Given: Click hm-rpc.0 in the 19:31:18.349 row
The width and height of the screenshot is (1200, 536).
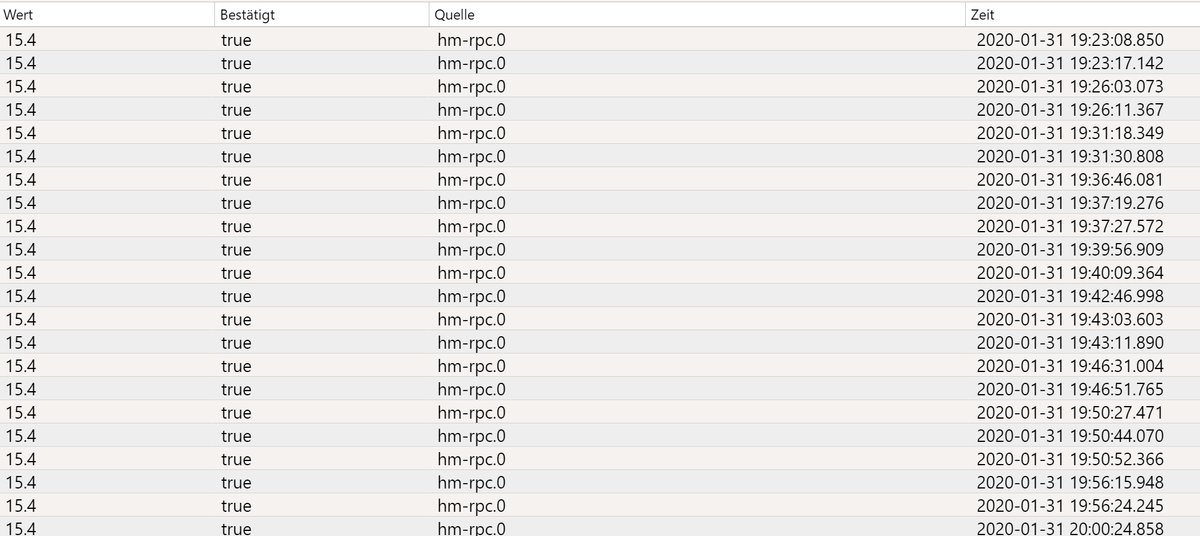Looking at the screenshot, I should [x=471, y=133].
